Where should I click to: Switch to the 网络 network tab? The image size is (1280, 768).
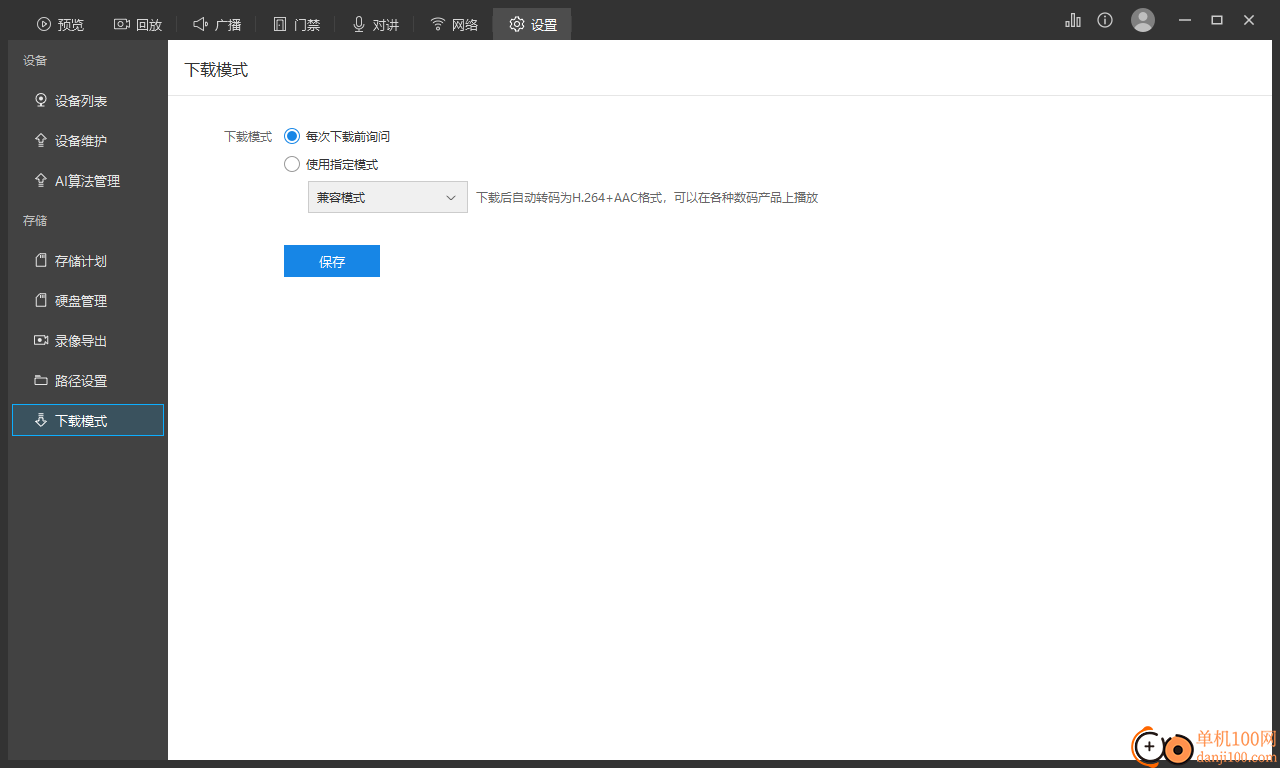tap(454, 24)
